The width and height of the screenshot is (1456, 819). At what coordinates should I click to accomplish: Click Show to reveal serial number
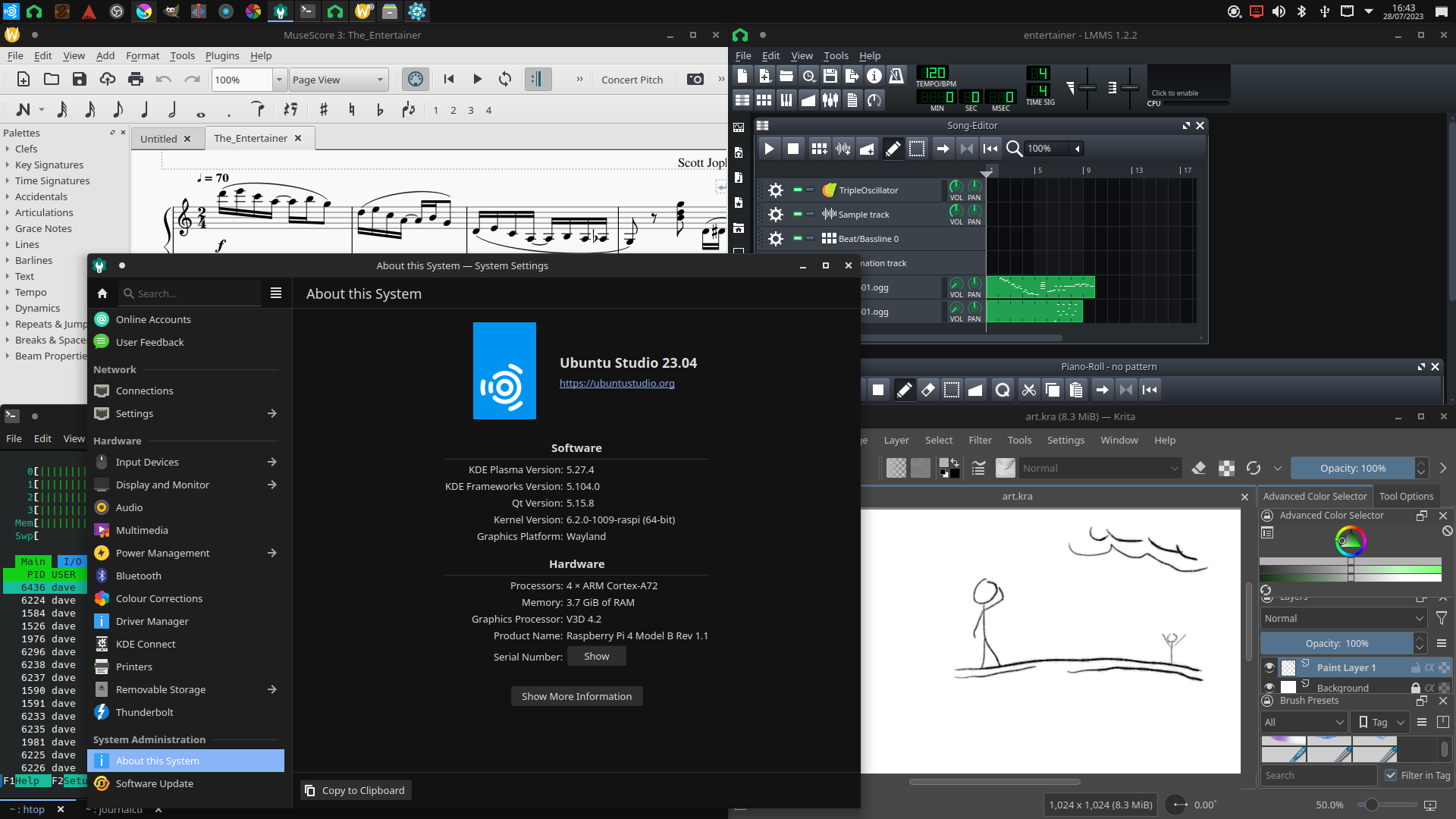596,656
